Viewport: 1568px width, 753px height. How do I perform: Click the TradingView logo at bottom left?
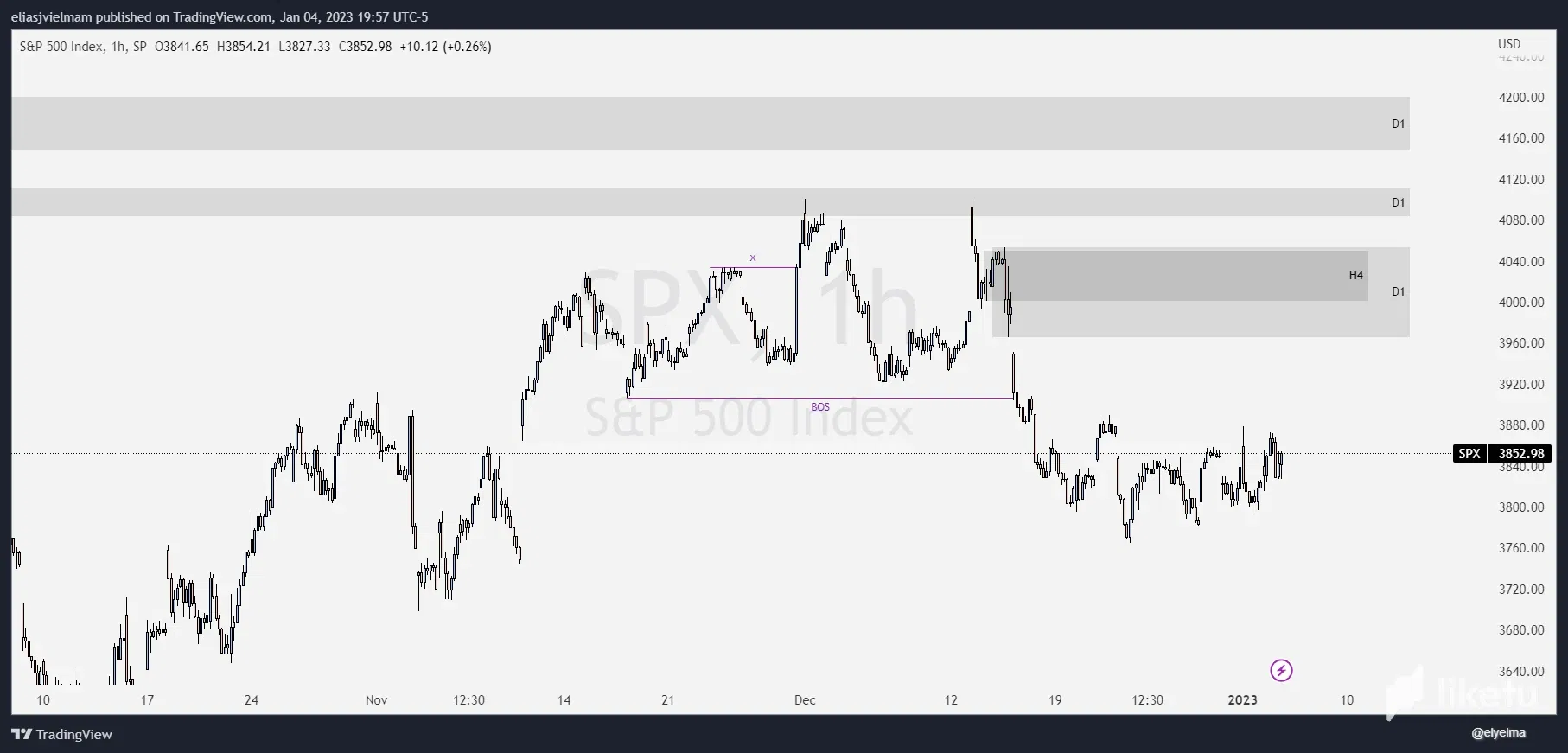pyautogui.click(x=62, y=734)
